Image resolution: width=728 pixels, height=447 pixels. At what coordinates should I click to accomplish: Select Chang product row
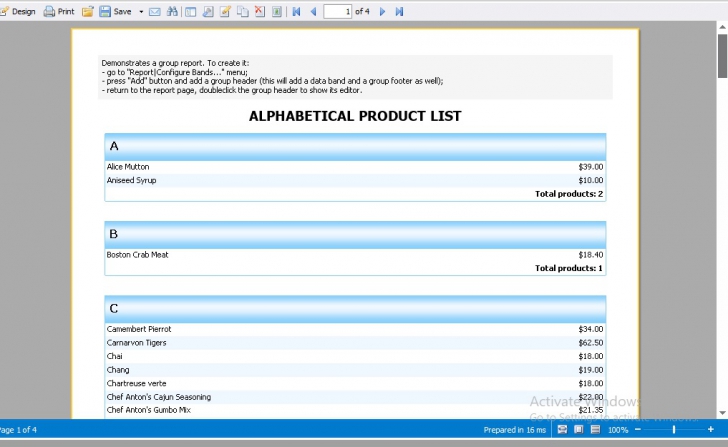pyautogui.click(x=355, y=370)
